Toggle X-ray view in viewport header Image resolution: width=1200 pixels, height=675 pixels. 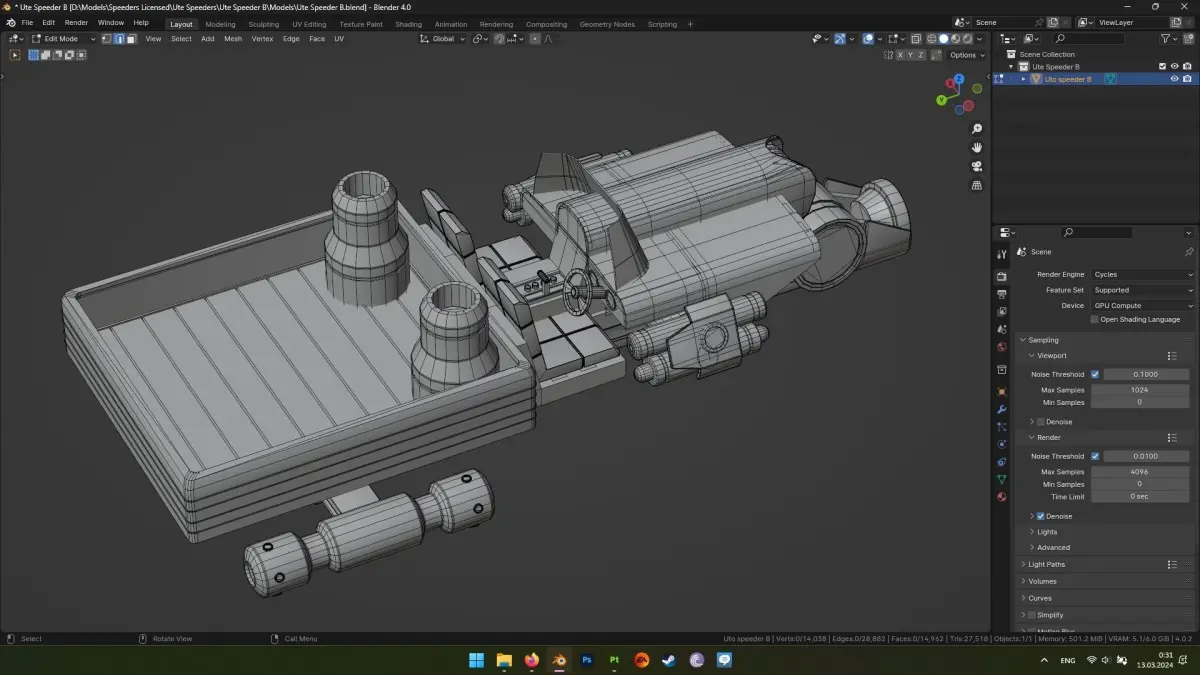tap(915, 39)
